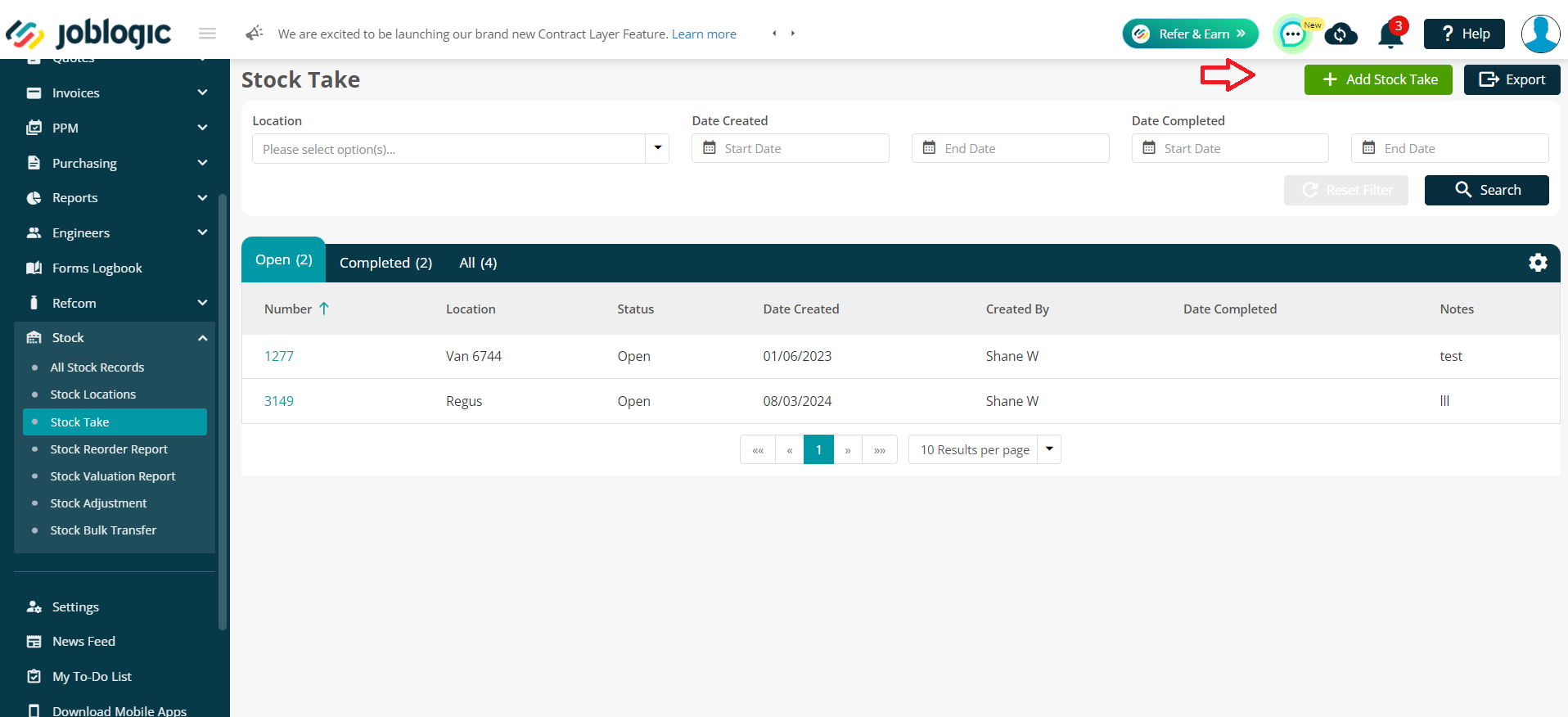Click the Search button
This screenshot has height=717, width=1568.
click(x=1486, y=190)
